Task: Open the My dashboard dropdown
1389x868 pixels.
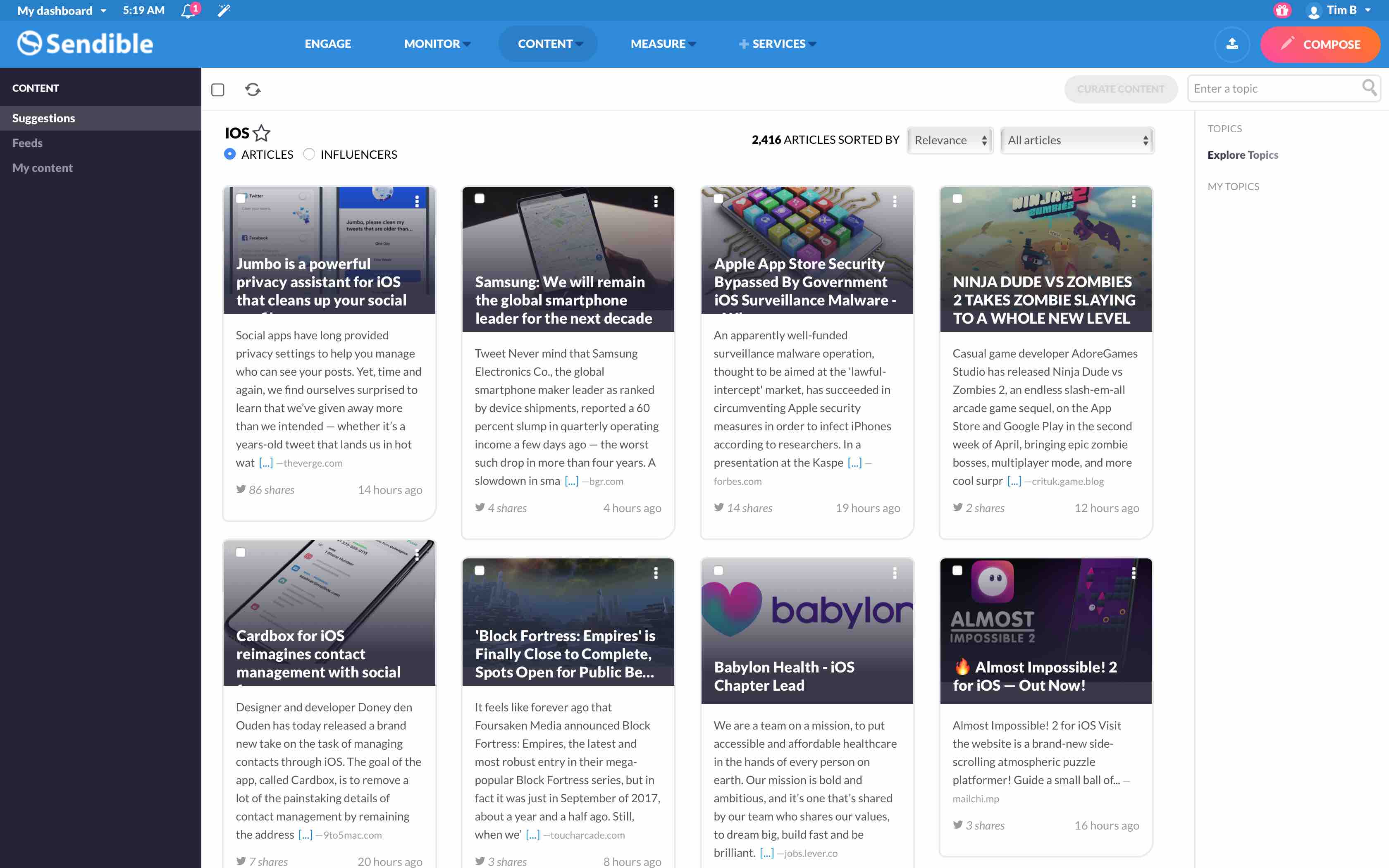Action: (x=62, y=10)
